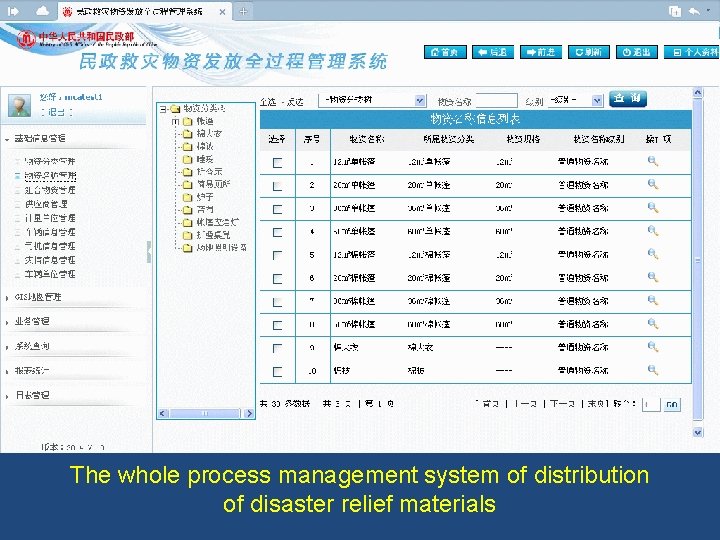
Task: Open the view icon for row 4
Action: [652, 231]
